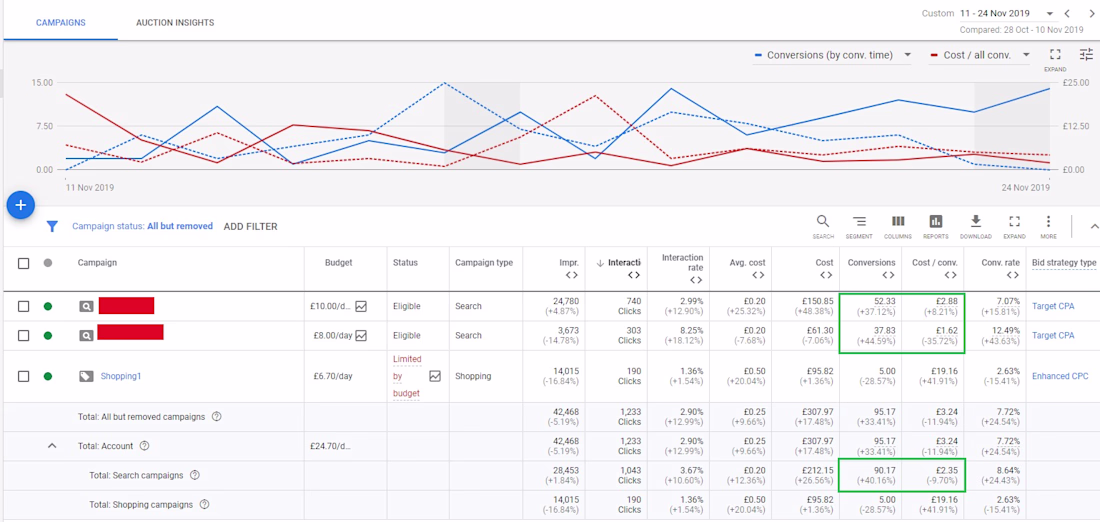Open the More options menu
Viewport: 1100px width, 522px height.
click(x=1048, y=226)
